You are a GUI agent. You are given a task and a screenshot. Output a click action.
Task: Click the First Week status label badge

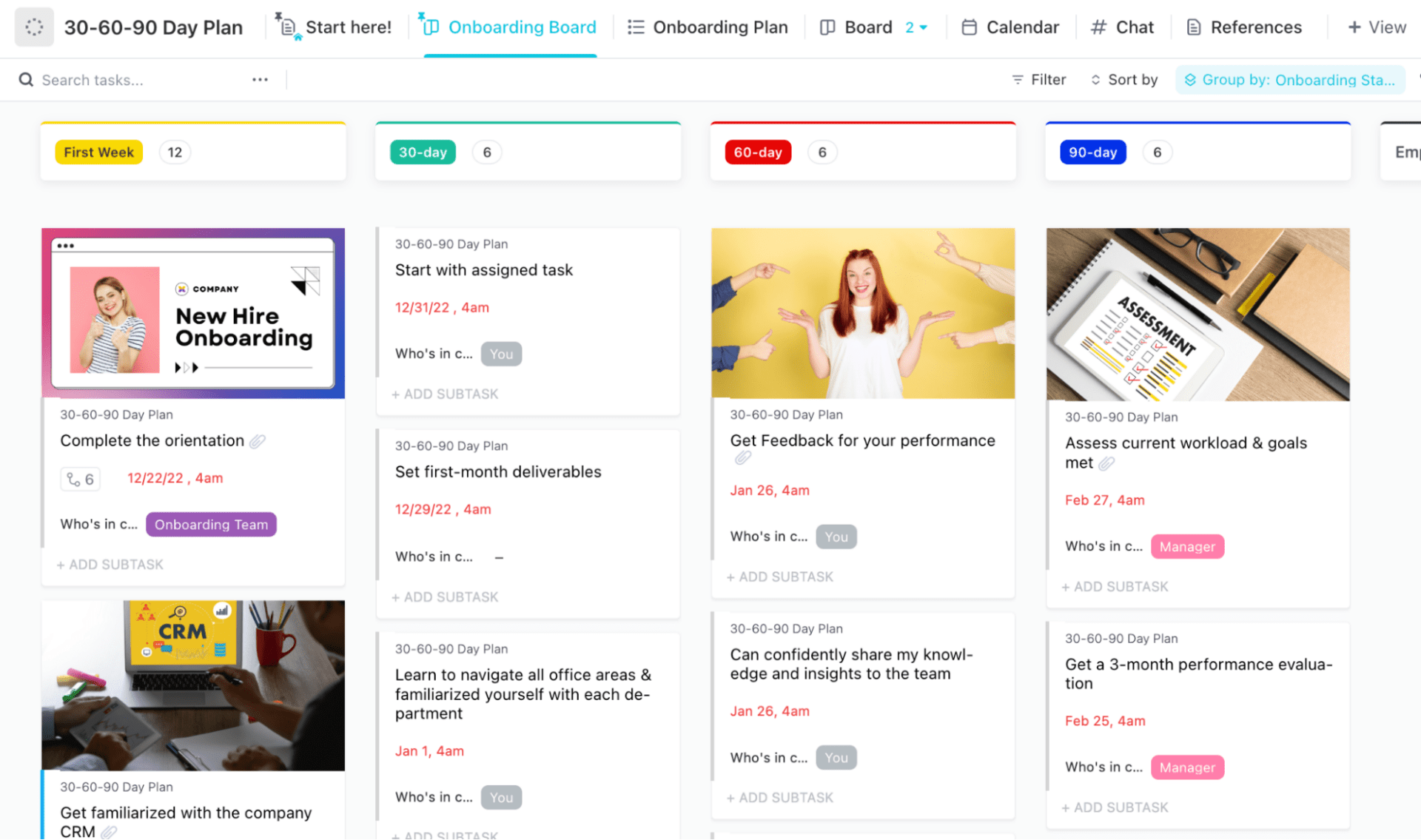pyautogui.click(x=100, y=151)
